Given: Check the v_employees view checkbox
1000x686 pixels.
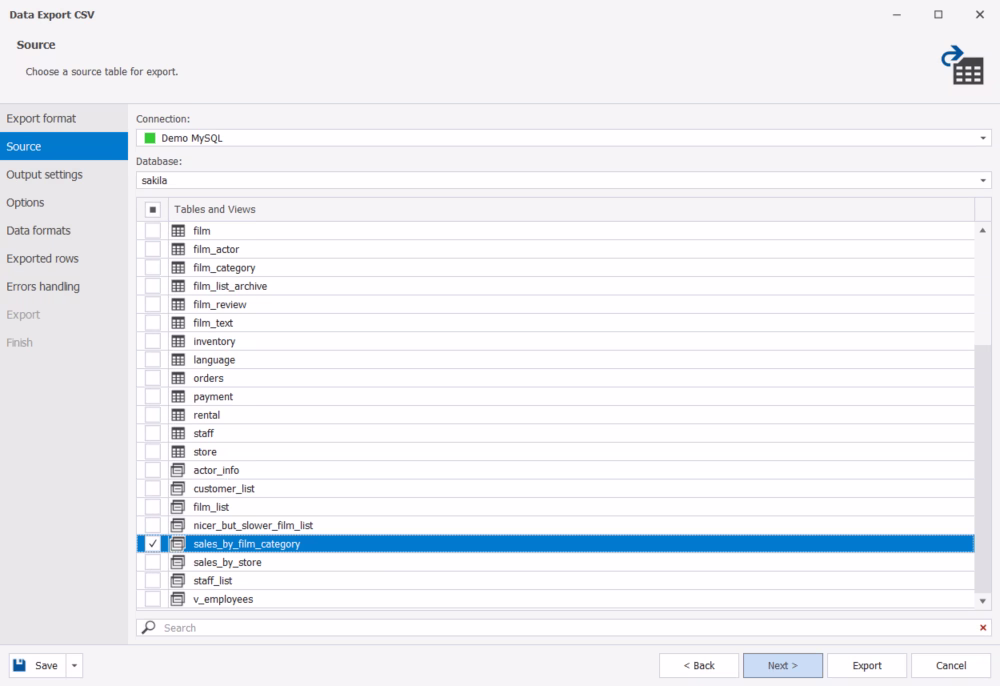Looking at the screenshot, I should [x=152, y=599].
